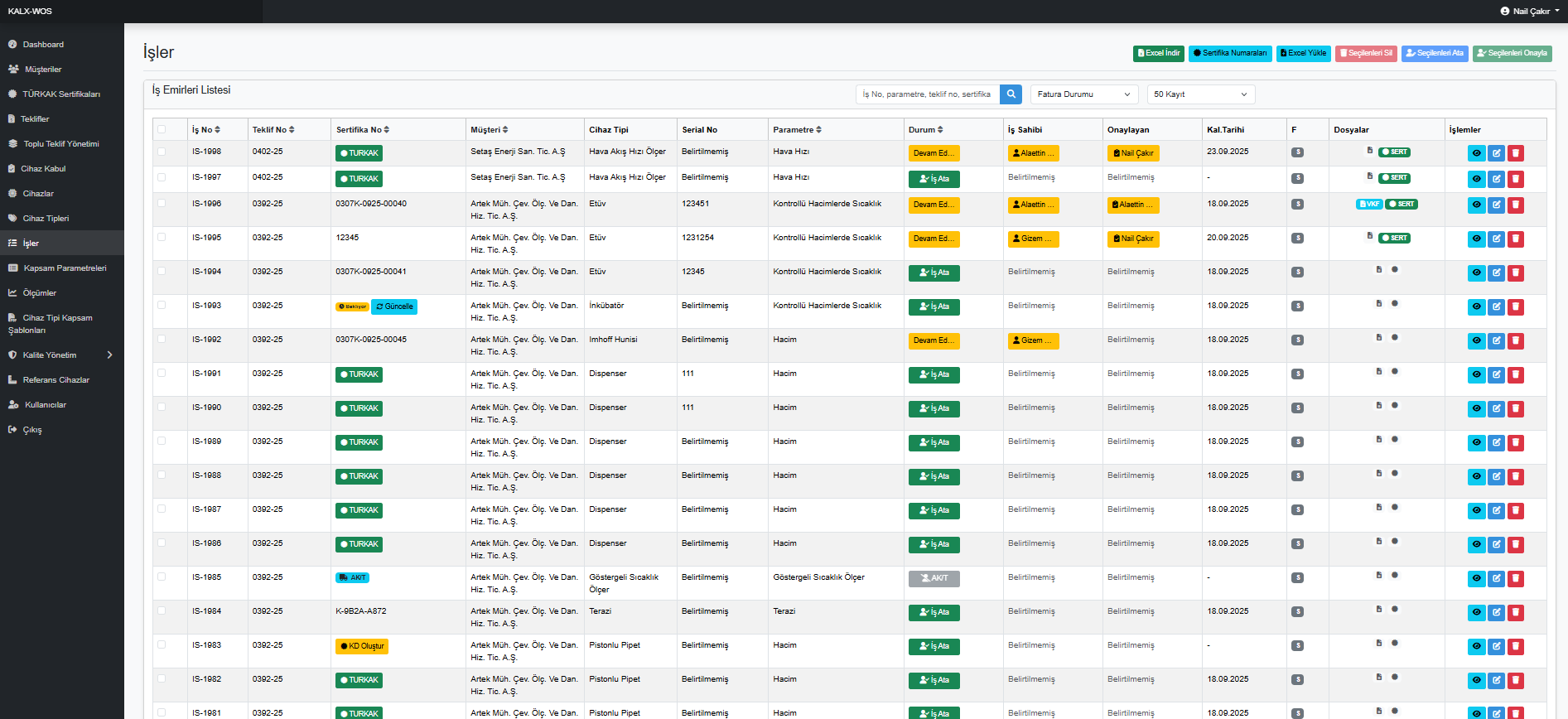Click Sertifika Numaraları button

point(1230,53)
